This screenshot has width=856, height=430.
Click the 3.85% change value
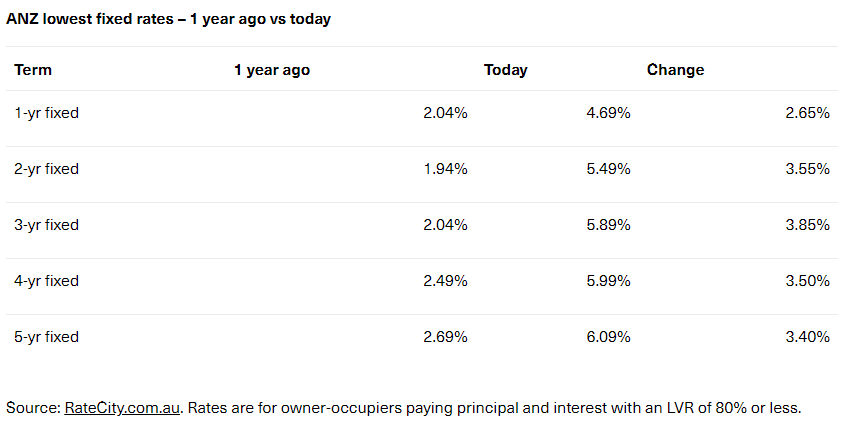click(808, 225)
